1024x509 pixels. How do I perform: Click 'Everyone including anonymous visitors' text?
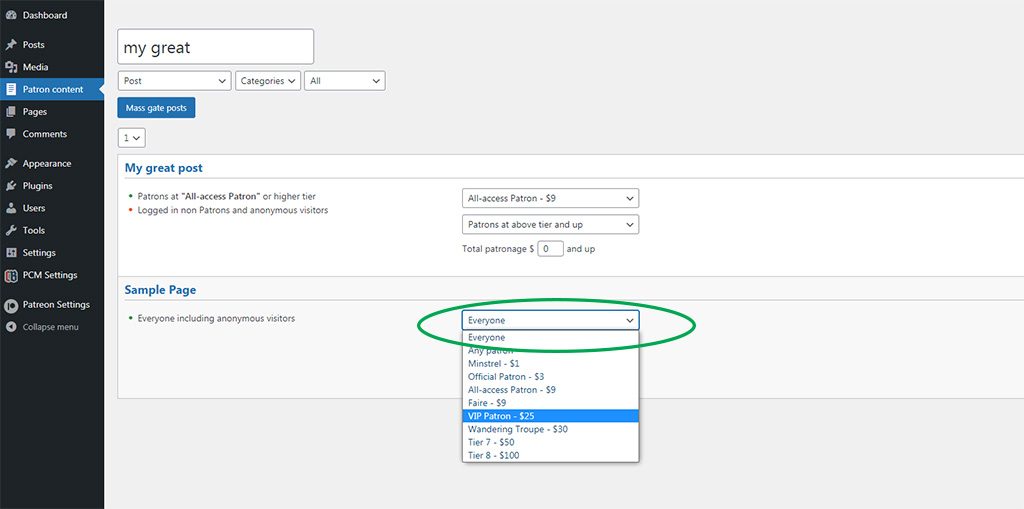(216, 318)
